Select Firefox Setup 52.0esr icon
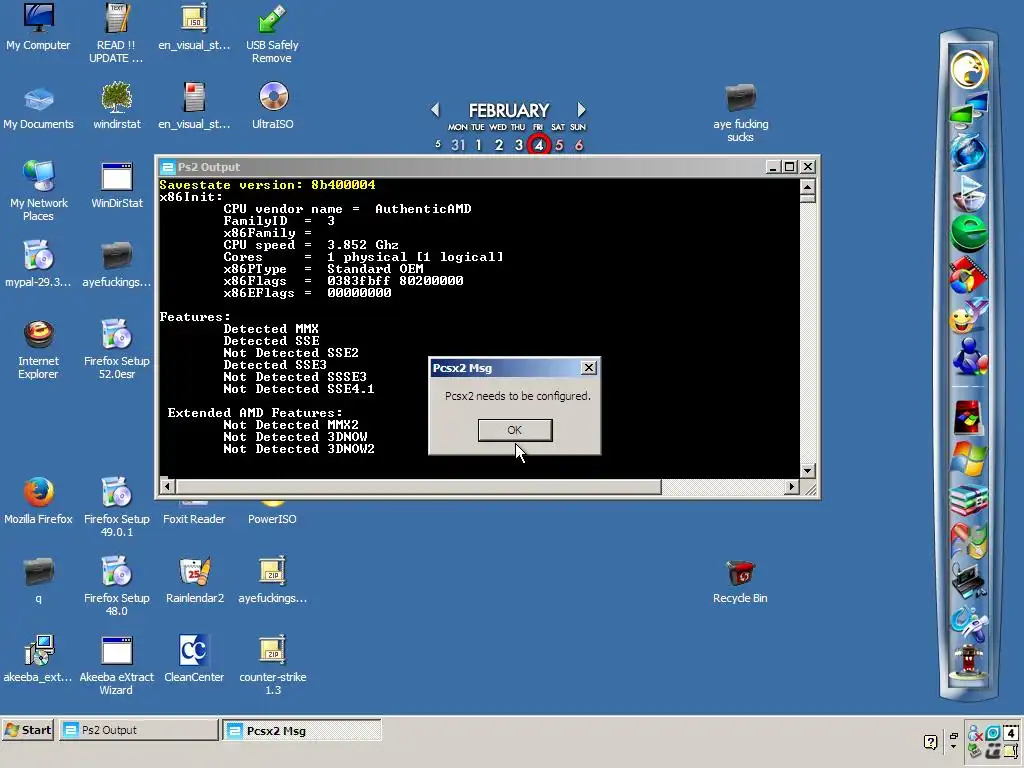 [116, 349]
